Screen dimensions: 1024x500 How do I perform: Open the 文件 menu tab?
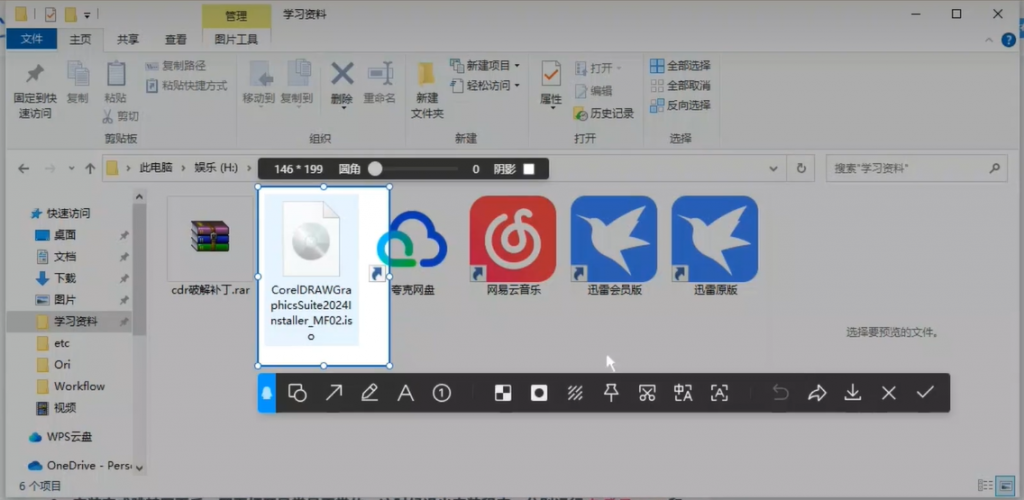coord(31,39)
